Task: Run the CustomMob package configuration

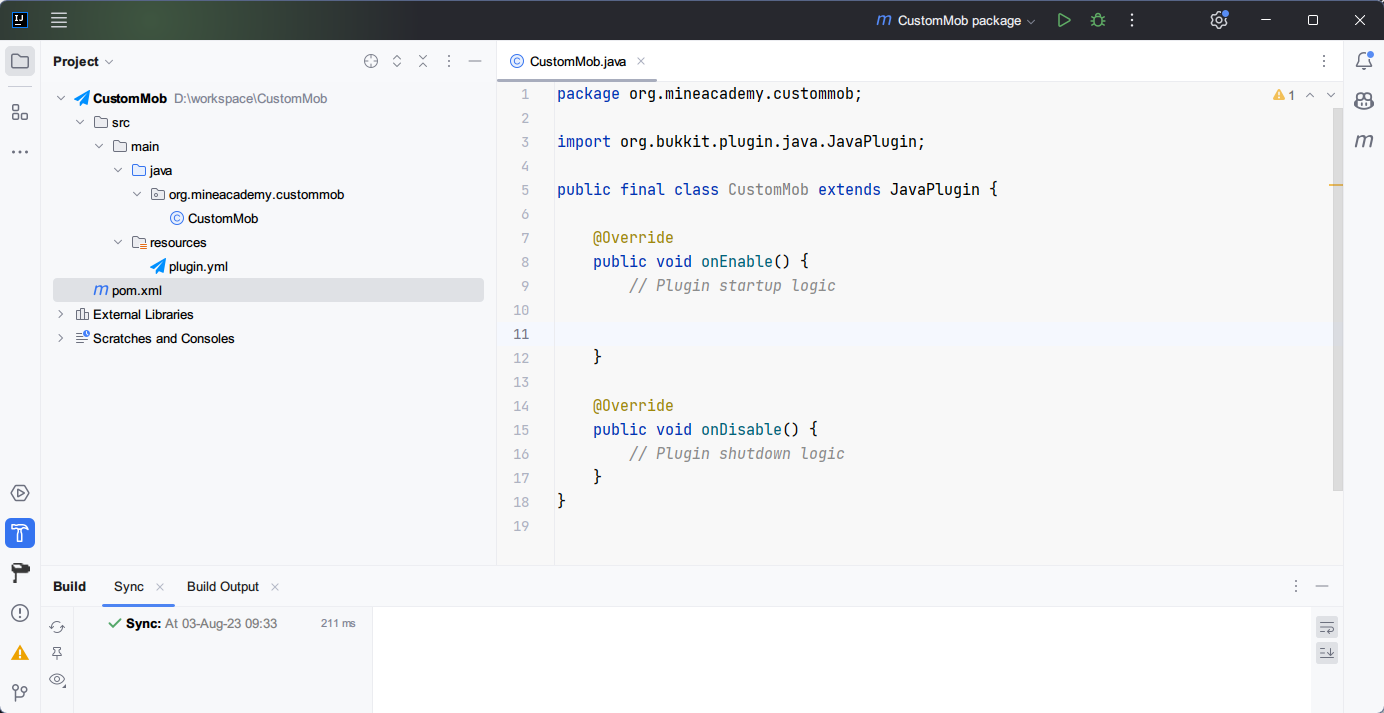Action: click(x=1064, y=20)
